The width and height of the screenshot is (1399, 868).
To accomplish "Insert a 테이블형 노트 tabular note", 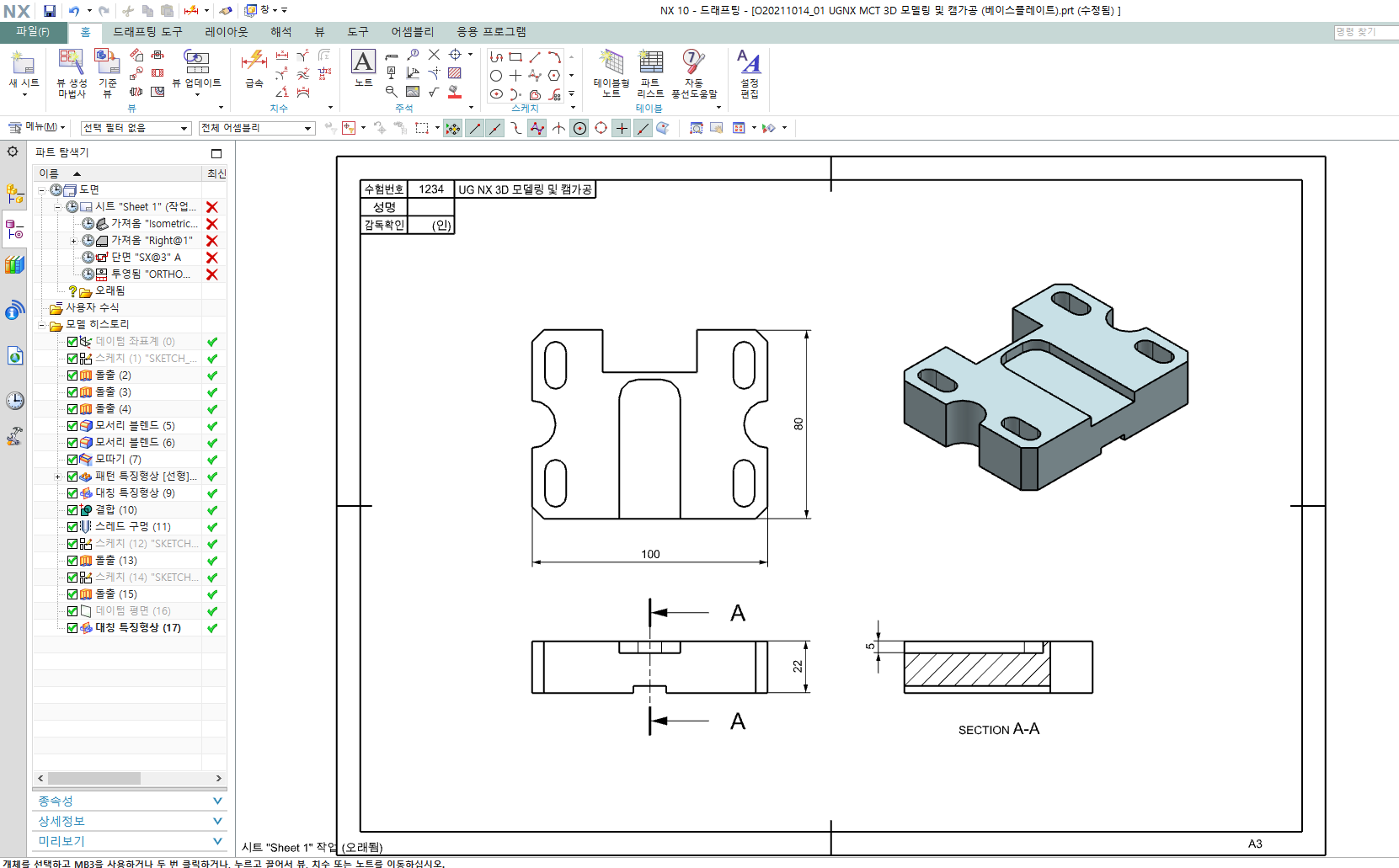I will (611, 73).
